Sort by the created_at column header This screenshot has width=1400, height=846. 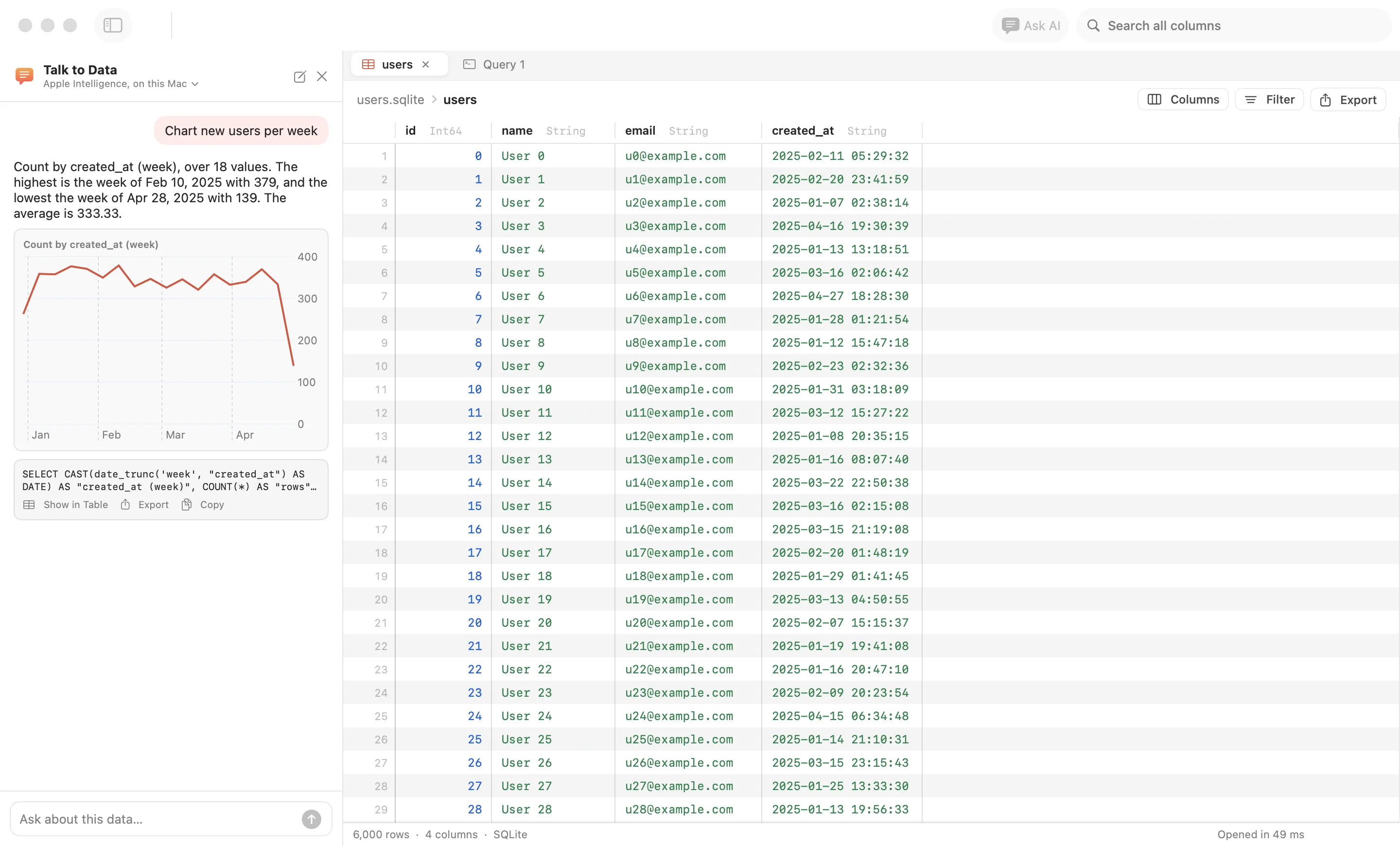click(841, 131)
